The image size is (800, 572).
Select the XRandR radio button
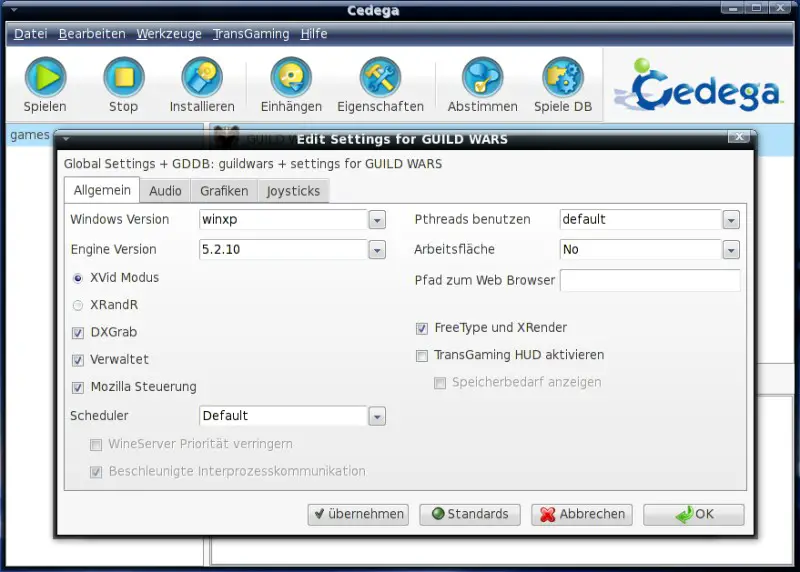pos(78,305)
